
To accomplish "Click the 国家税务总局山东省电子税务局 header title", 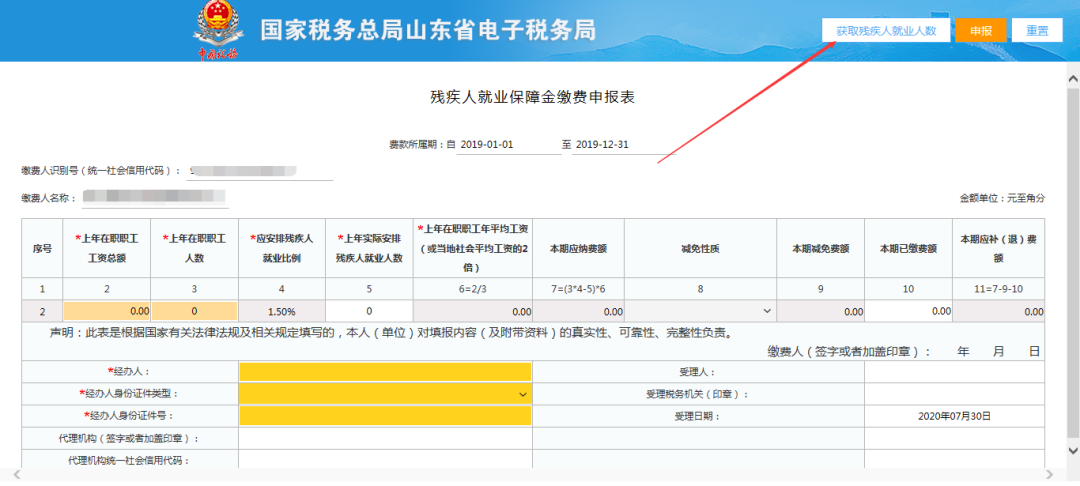I will (x=428, y=30).
